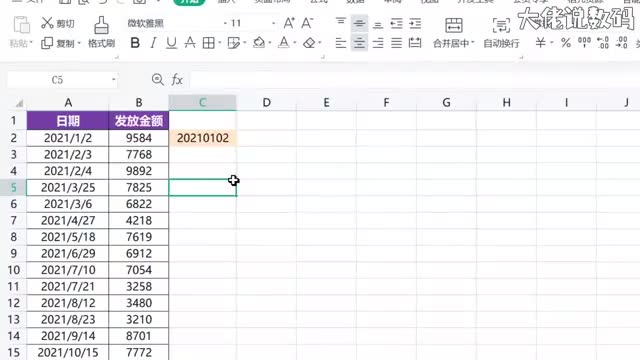Apply the fill color bucket

[259, 43]
